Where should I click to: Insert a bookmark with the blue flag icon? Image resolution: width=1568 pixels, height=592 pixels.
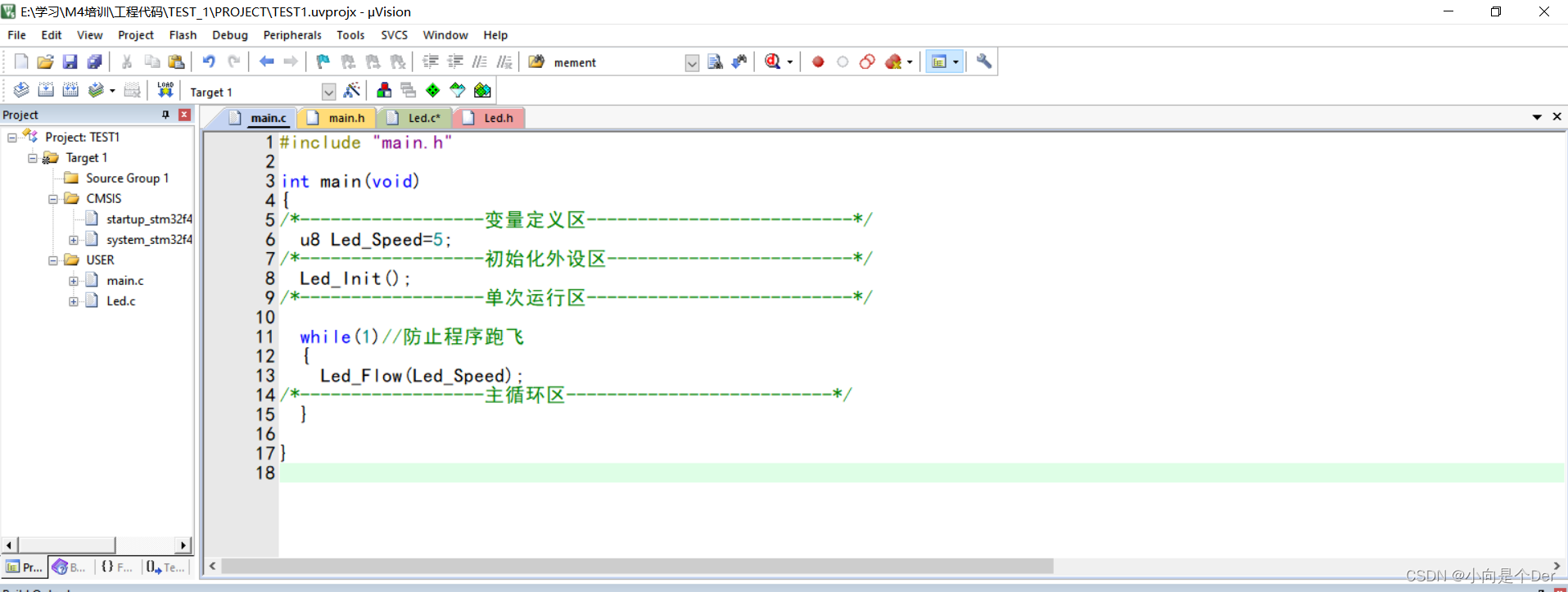(323, 61)
